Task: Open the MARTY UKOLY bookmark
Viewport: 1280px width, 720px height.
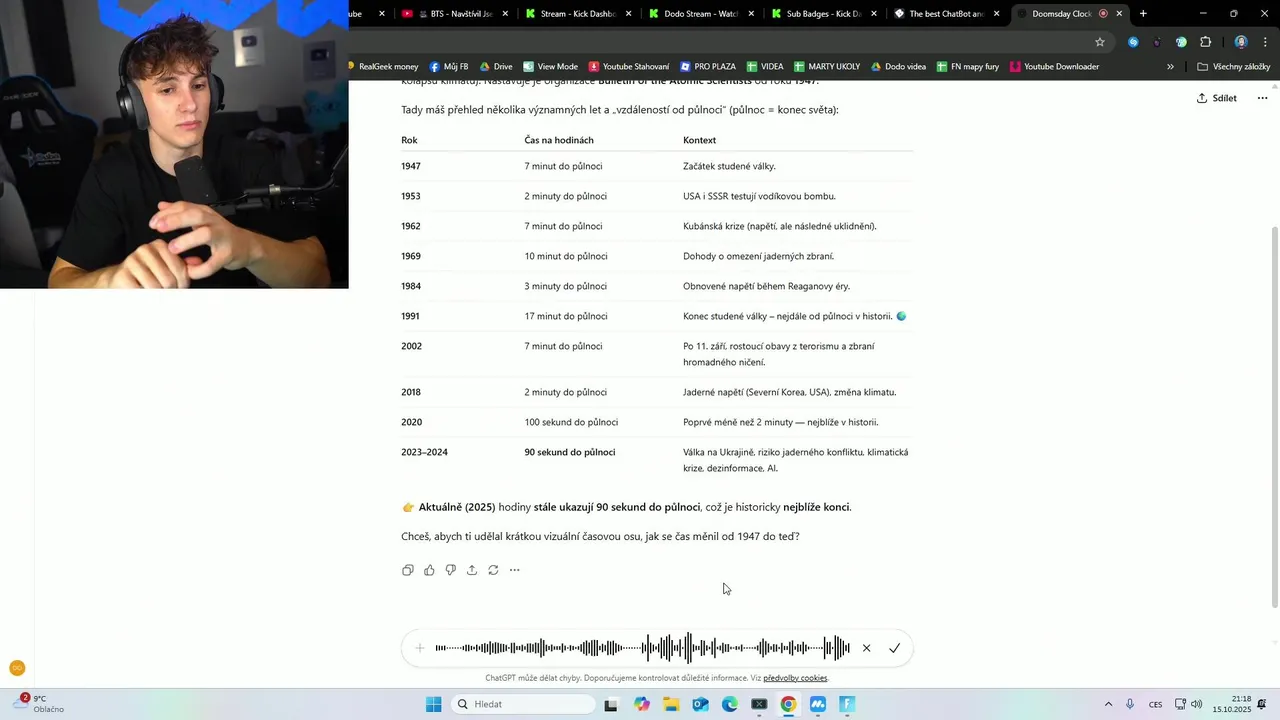Action: pyautogui.click(x=827, y=67)
